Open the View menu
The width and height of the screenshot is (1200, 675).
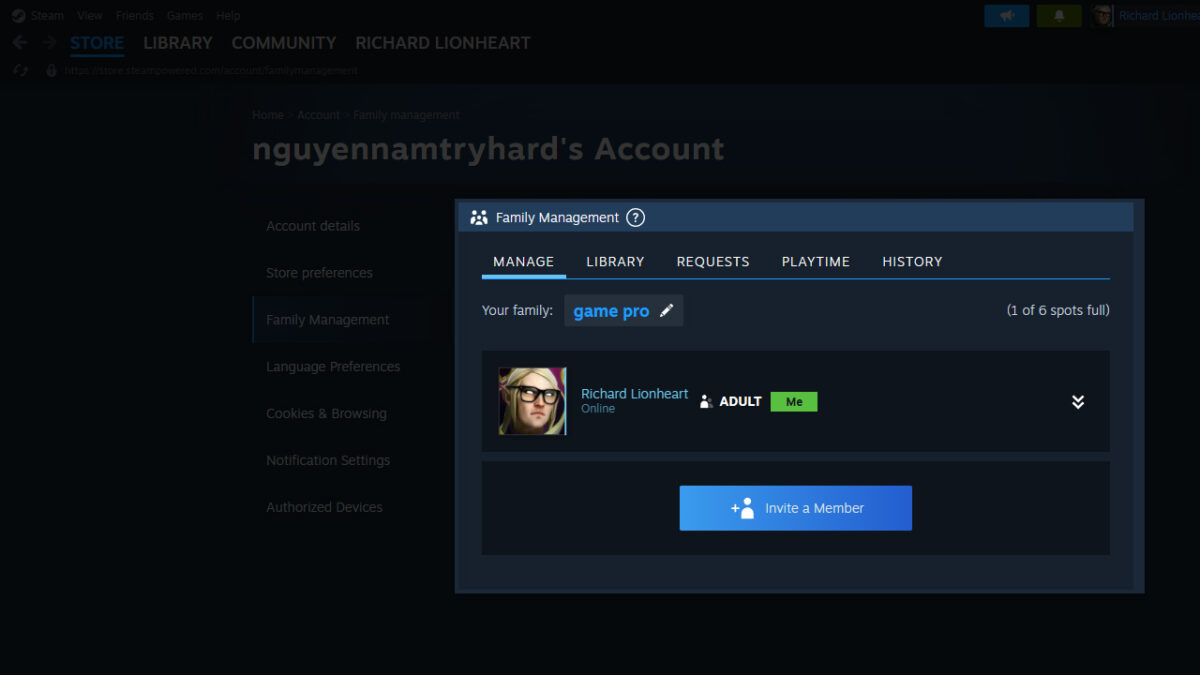pyautogui.click(x=90, y=16)
